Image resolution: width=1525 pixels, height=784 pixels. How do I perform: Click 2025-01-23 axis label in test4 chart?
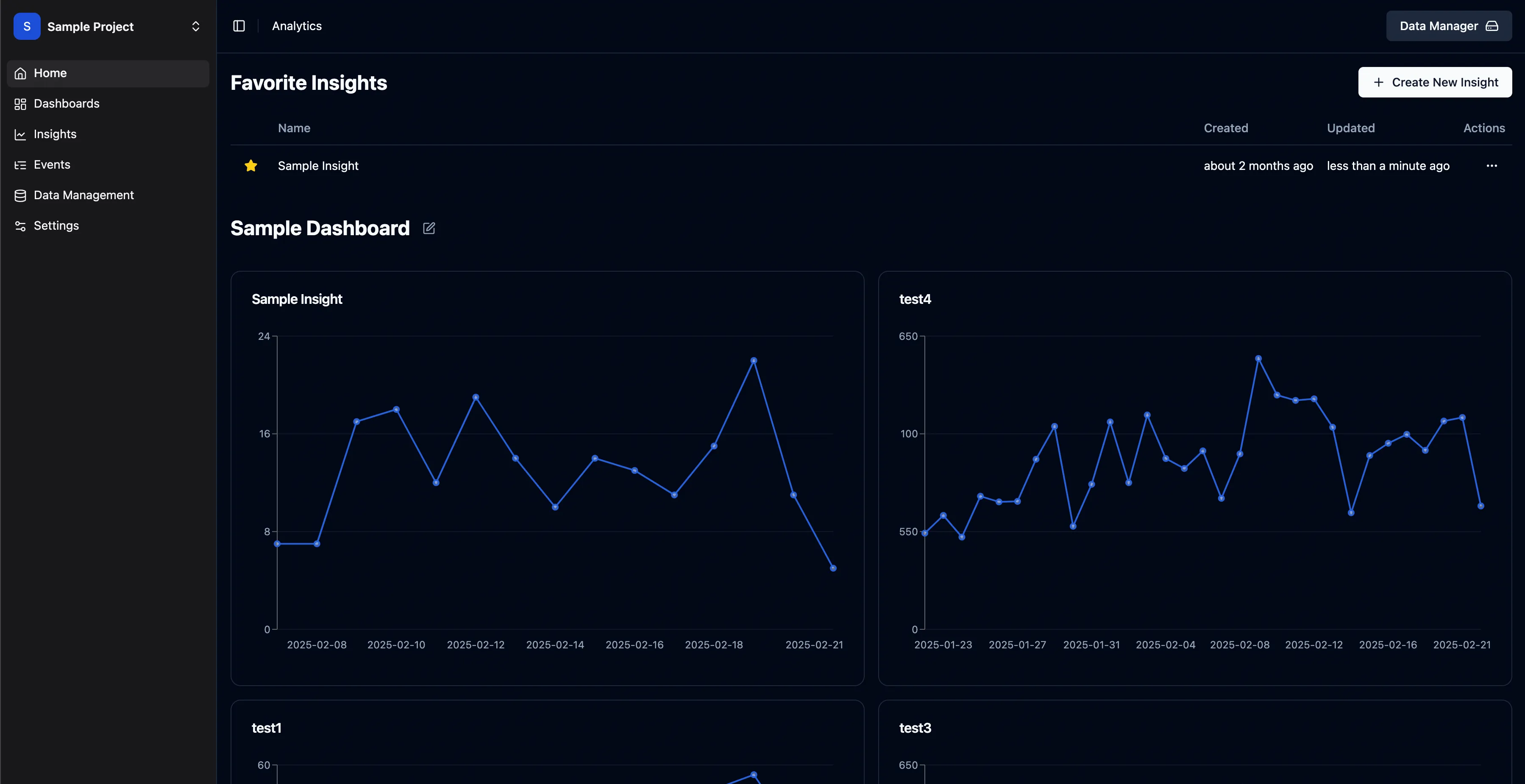tap(943, 645)
